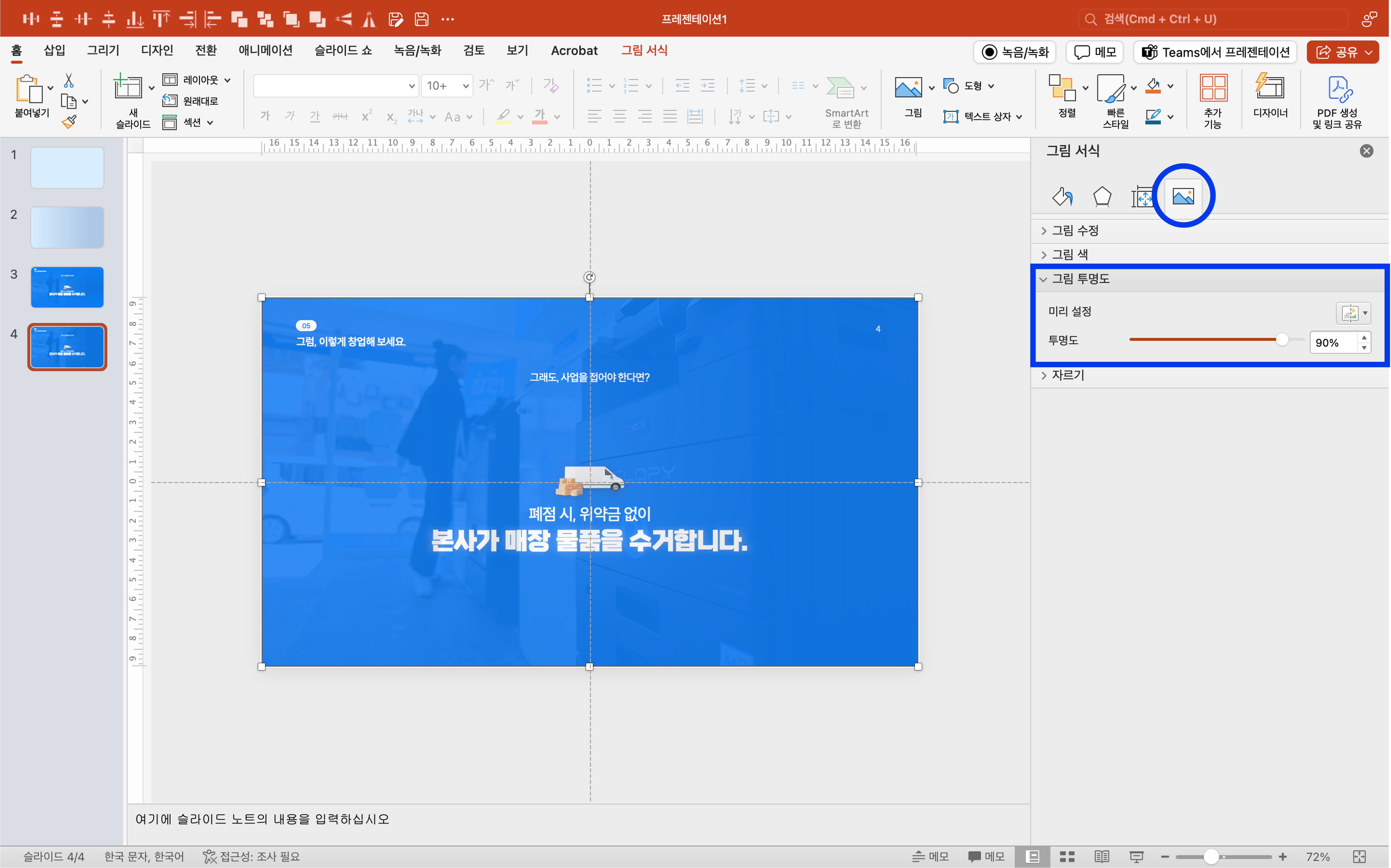Click the Insert Picture (그림) icon
This screenshot has height=868, width=1391.
[908, 87]
